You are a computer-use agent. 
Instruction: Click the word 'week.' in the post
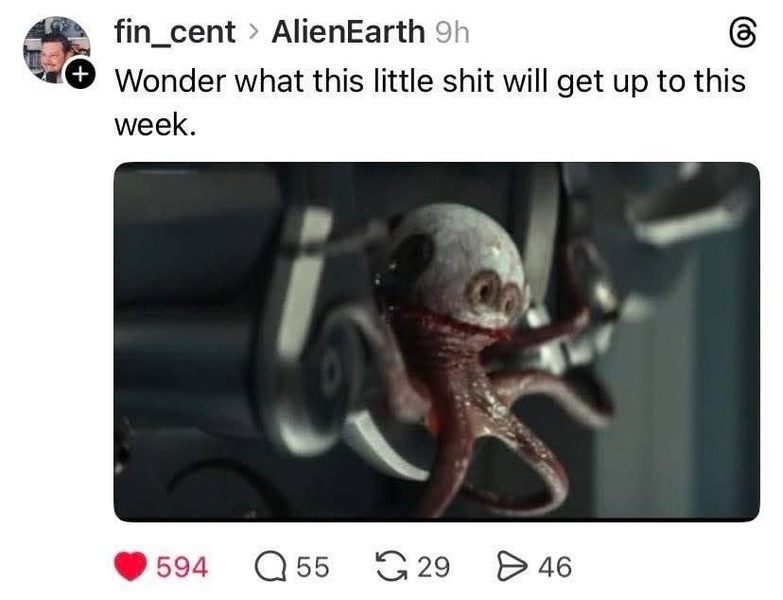(x=155, y=125)
